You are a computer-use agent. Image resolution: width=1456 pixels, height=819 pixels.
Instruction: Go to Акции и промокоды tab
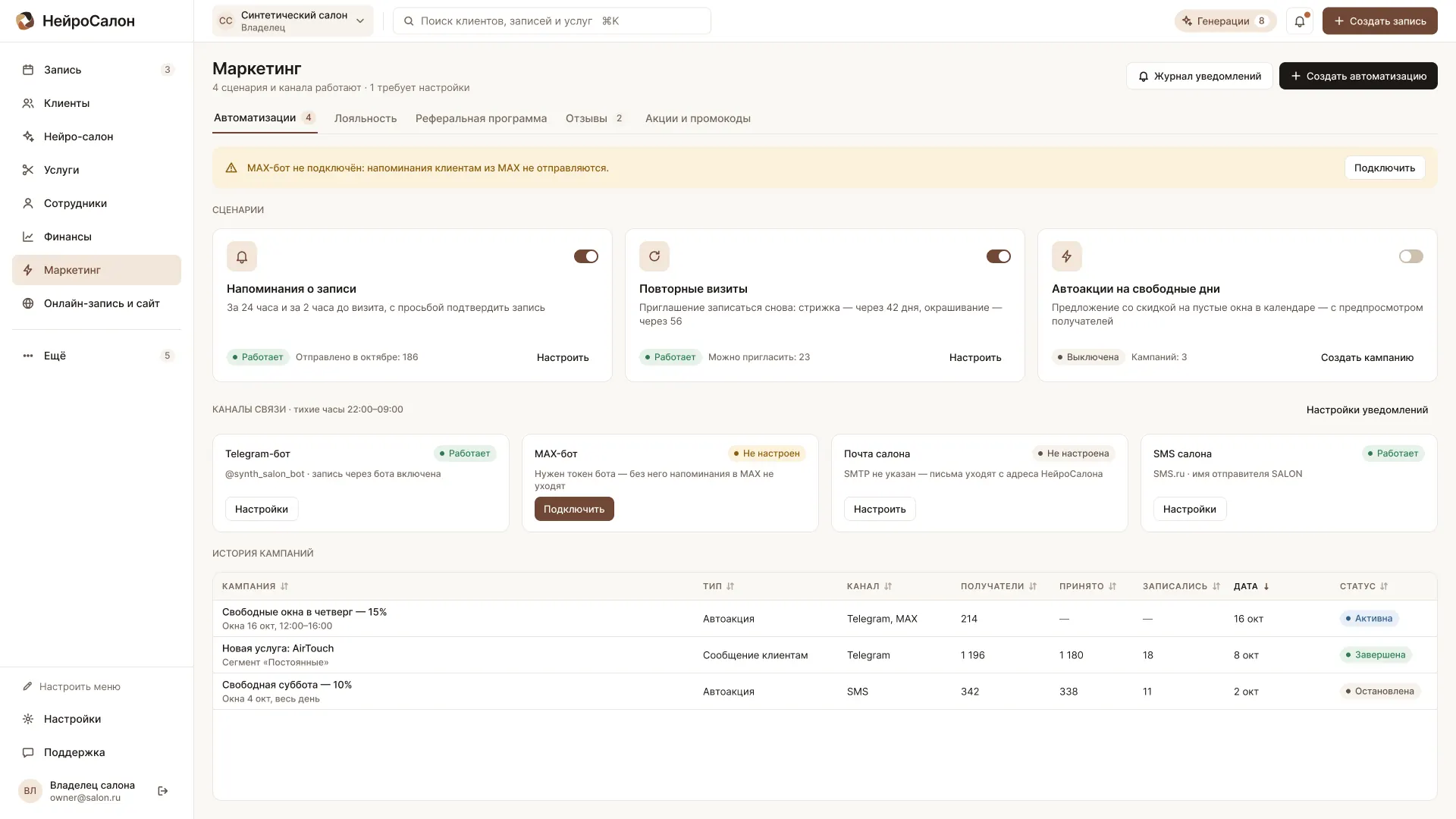click(x=698, y=118)
